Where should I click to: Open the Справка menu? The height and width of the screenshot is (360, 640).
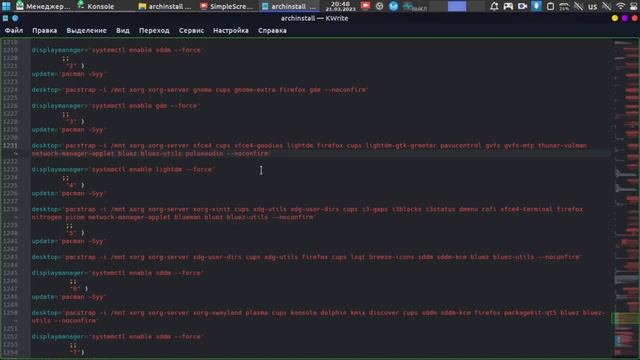click(x=272, y=31)
